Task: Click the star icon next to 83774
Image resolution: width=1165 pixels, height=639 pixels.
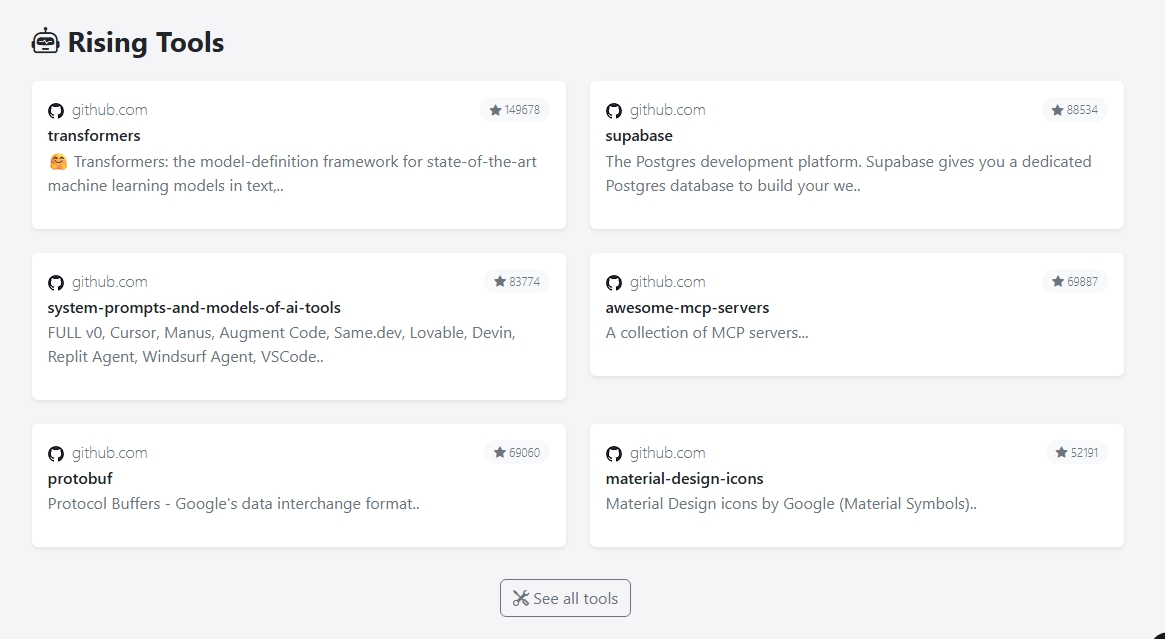Action: [500, 282]
